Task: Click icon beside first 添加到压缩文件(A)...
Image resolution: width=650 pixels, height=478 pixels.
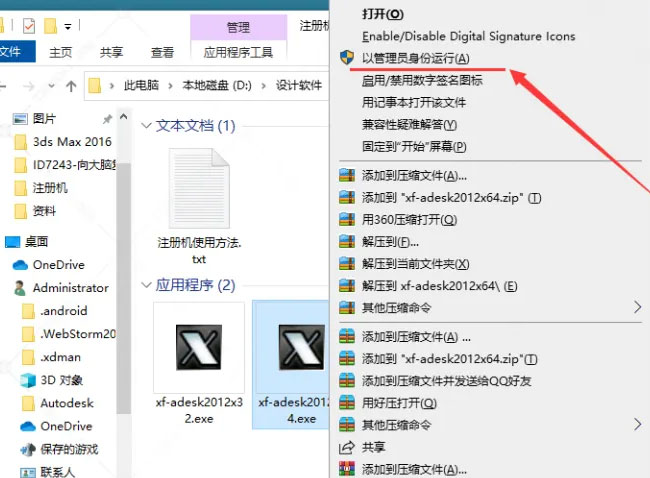Action: tap(347, 175)
